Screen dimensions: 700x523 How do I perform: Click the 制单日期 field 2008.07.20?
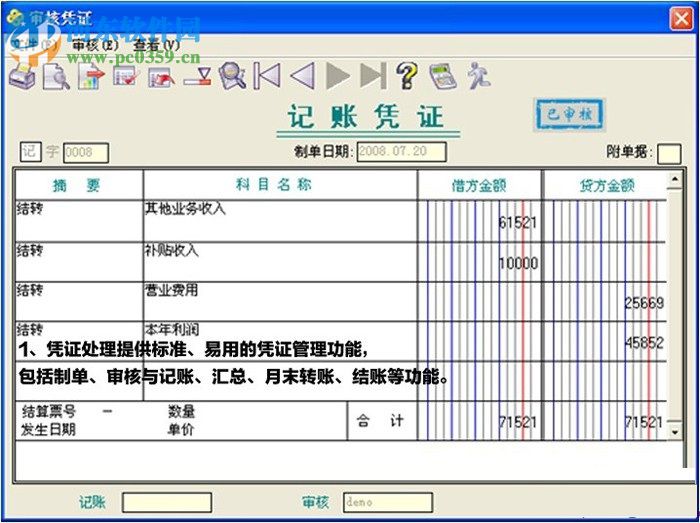coord(401,151)
